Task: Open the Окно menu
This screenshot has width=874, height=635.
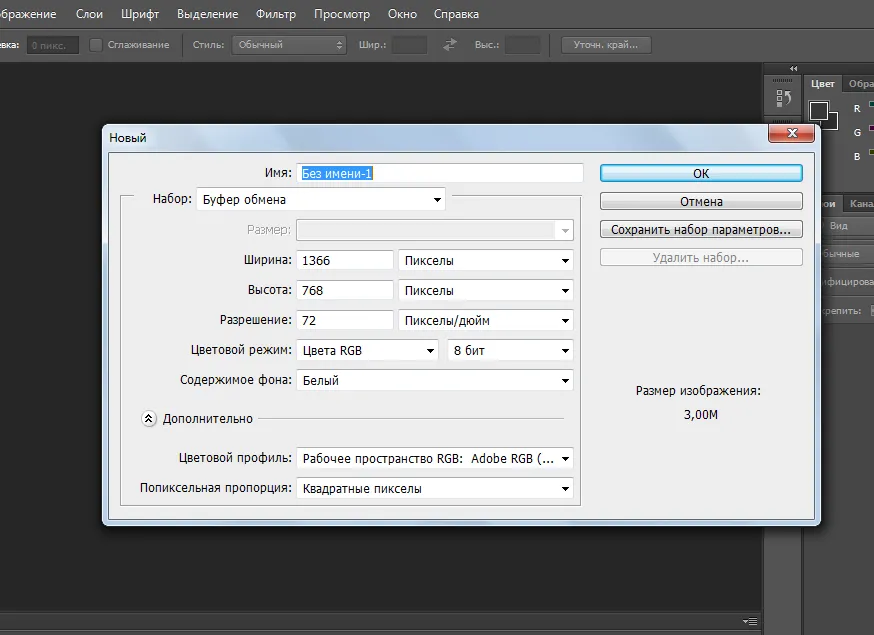Action: (x=402, y=14)
